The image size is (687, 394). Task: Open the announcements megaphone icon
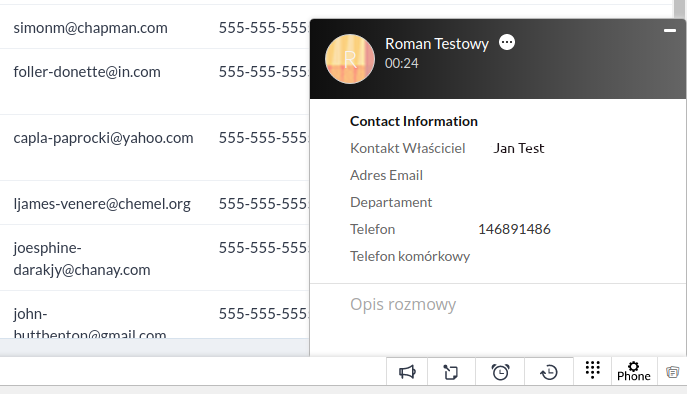pos(407,372)
